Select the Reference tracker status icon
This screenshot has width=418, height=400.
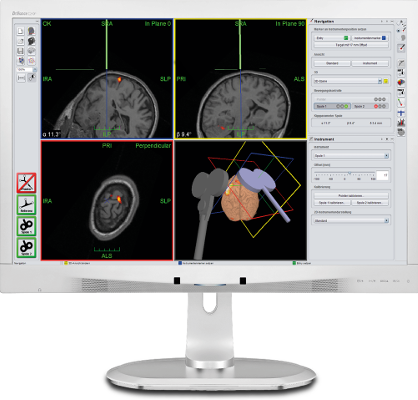[26, 204]
